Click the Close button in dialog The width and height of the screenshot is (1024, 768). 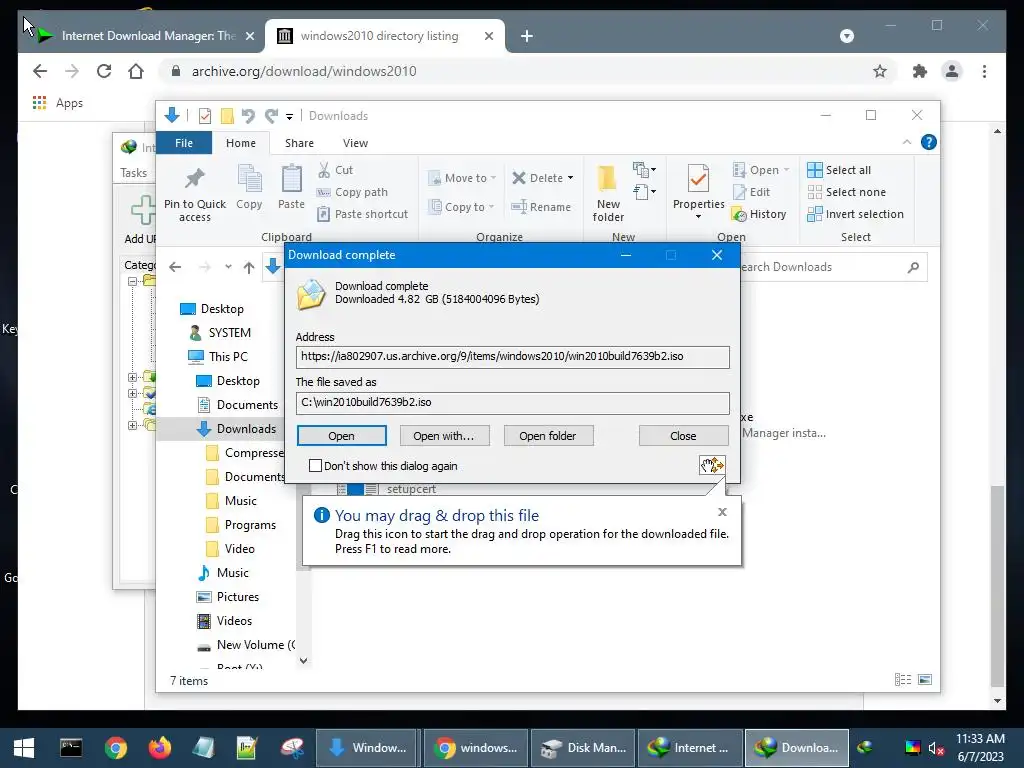[683, 436]
